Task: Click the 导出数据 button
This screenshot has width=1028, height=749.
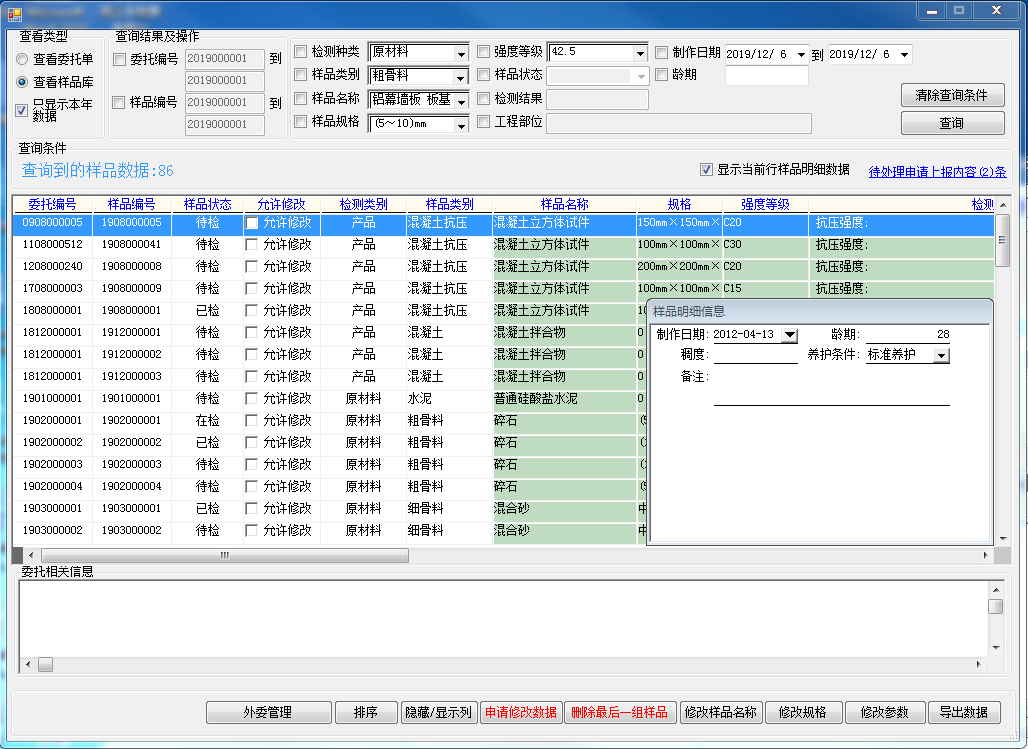Action: tap(963, 712)
